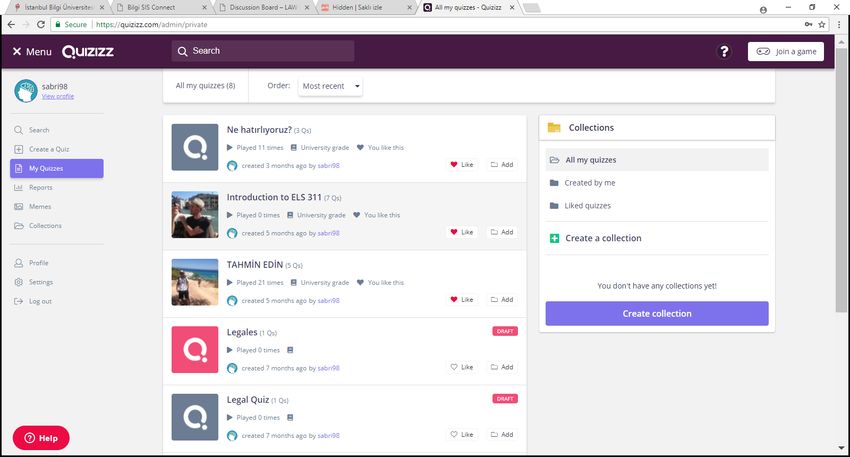The width and height of the screenshot is (850, 457).
Task: Click the header search field
Action: (263, 51)
